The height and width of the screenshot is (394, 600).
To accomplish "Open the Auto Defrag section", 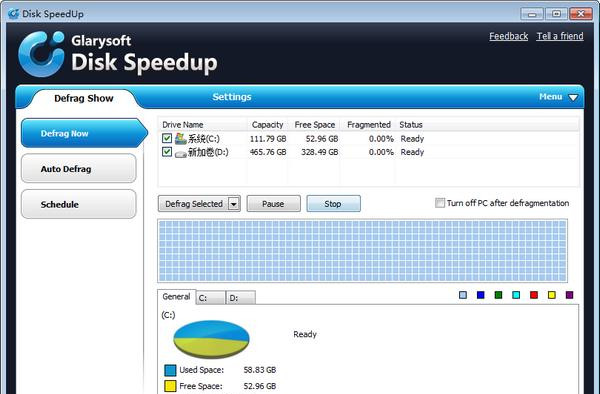I will click(x=79, y=169).
